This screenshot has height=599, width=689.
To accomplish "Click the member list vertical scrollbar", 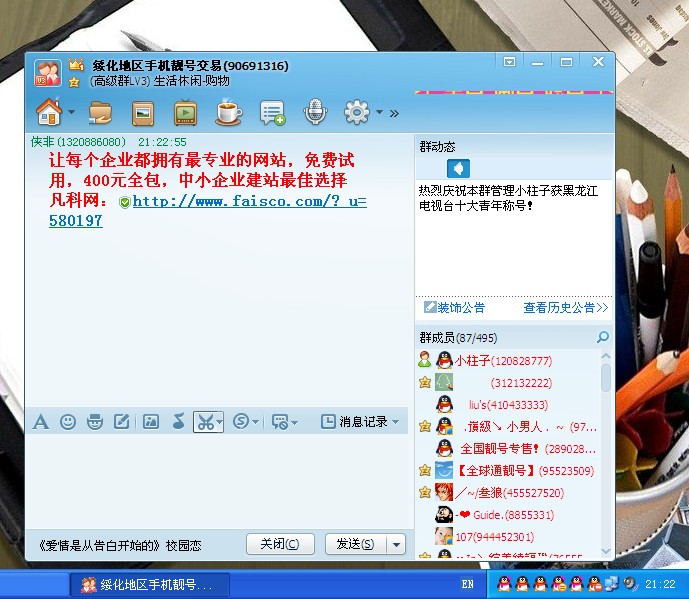I will (x=606, y=450).
